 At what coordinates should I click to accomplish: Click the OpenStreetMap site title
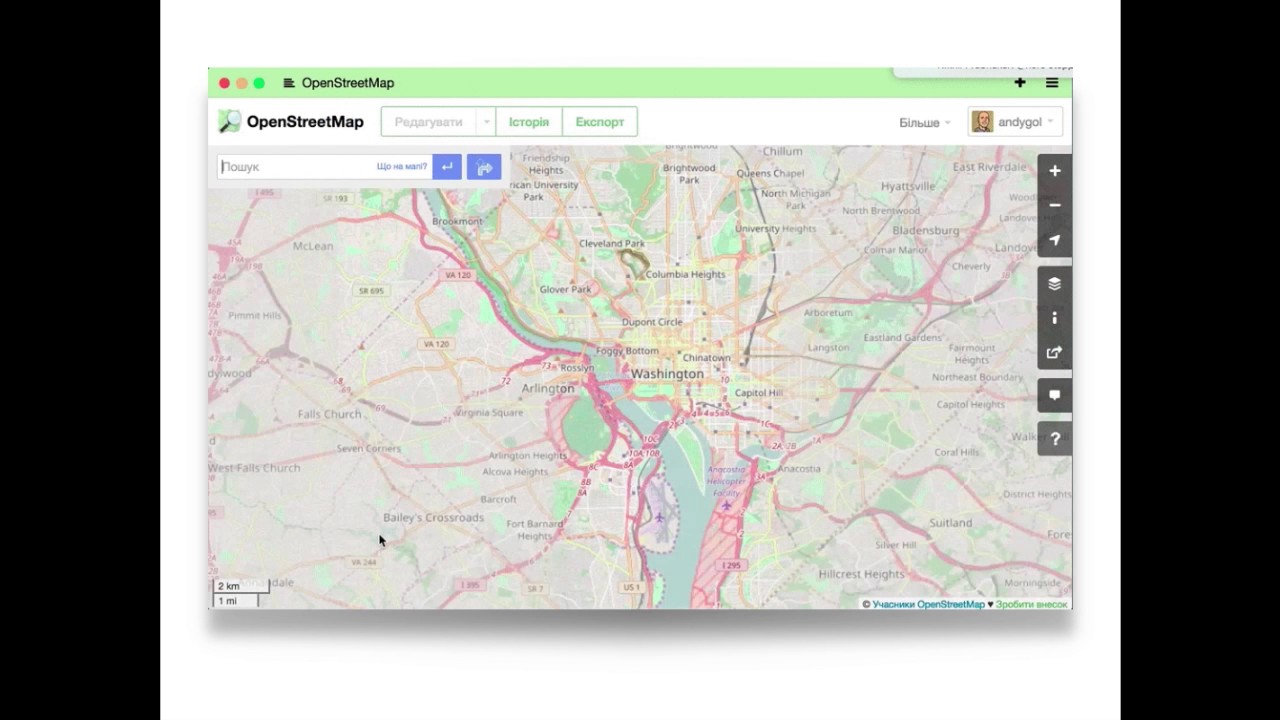(305, 122)
